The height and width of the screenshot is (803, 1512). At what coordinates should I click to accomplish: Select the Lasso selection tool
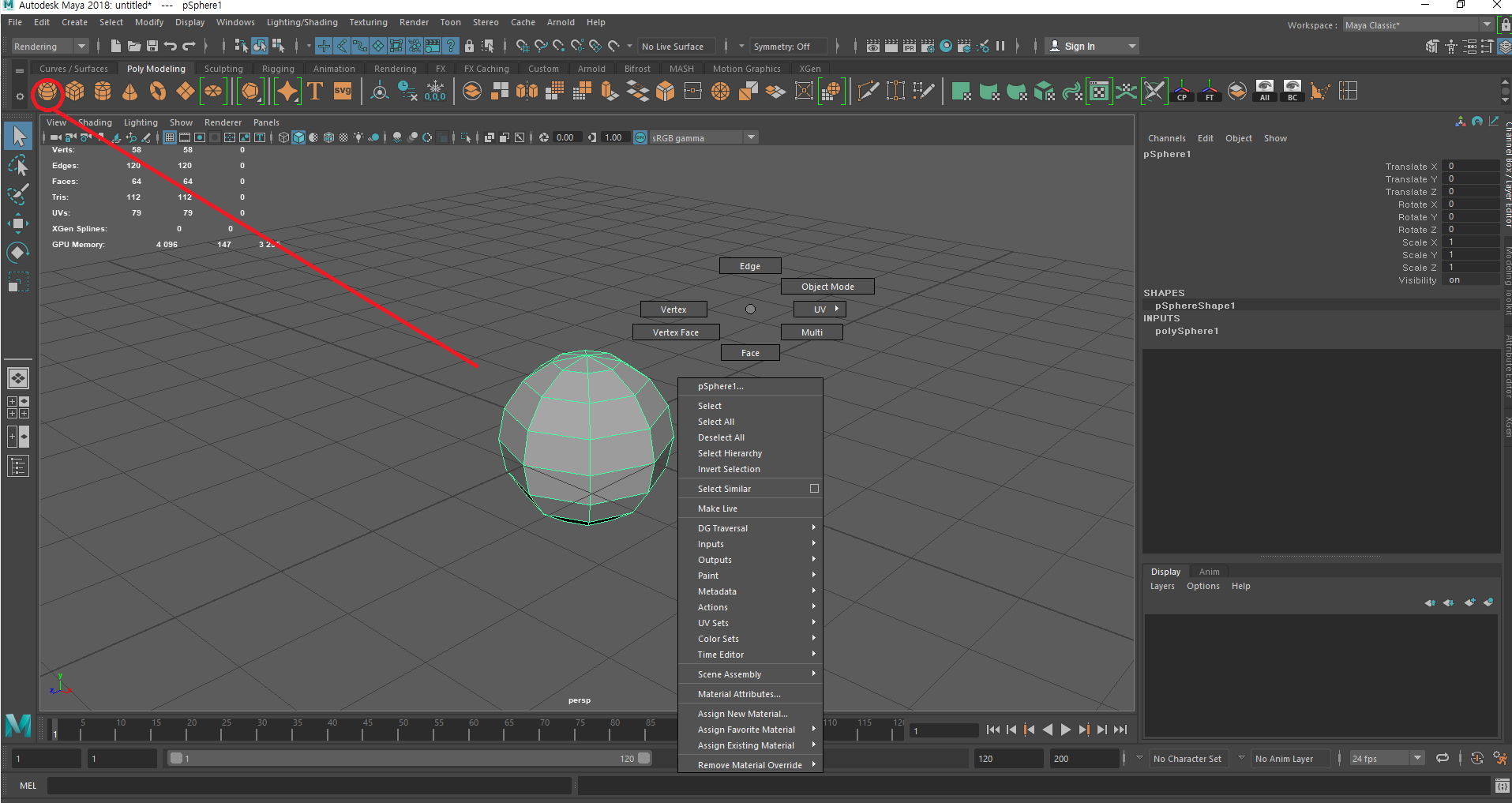click(x=18, y=166)
